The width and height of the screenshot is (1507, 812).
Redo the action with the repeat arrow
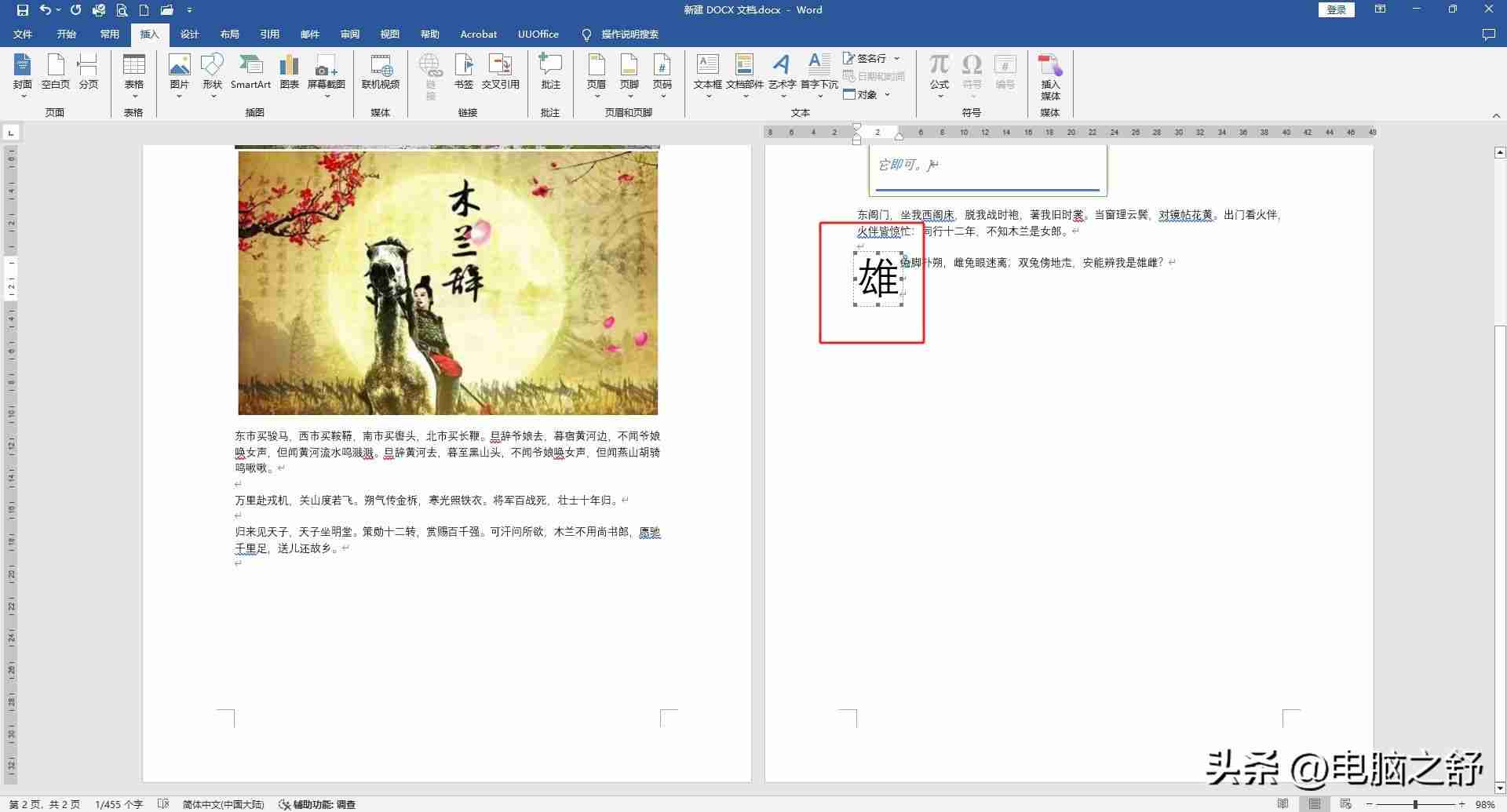[x=75, y=10]
